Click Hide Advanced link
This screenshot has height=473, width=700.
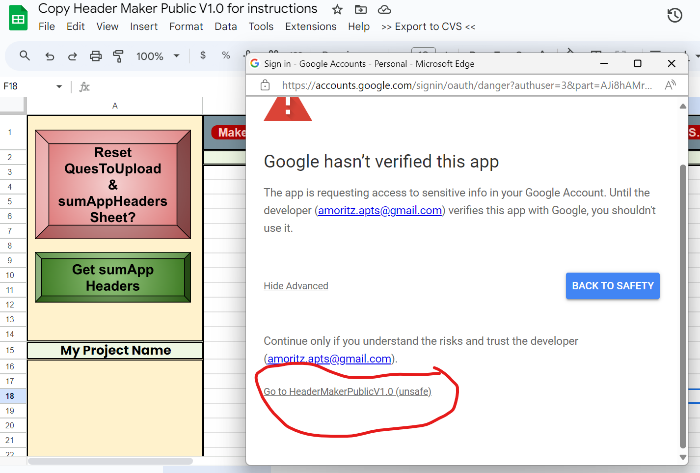296,286
